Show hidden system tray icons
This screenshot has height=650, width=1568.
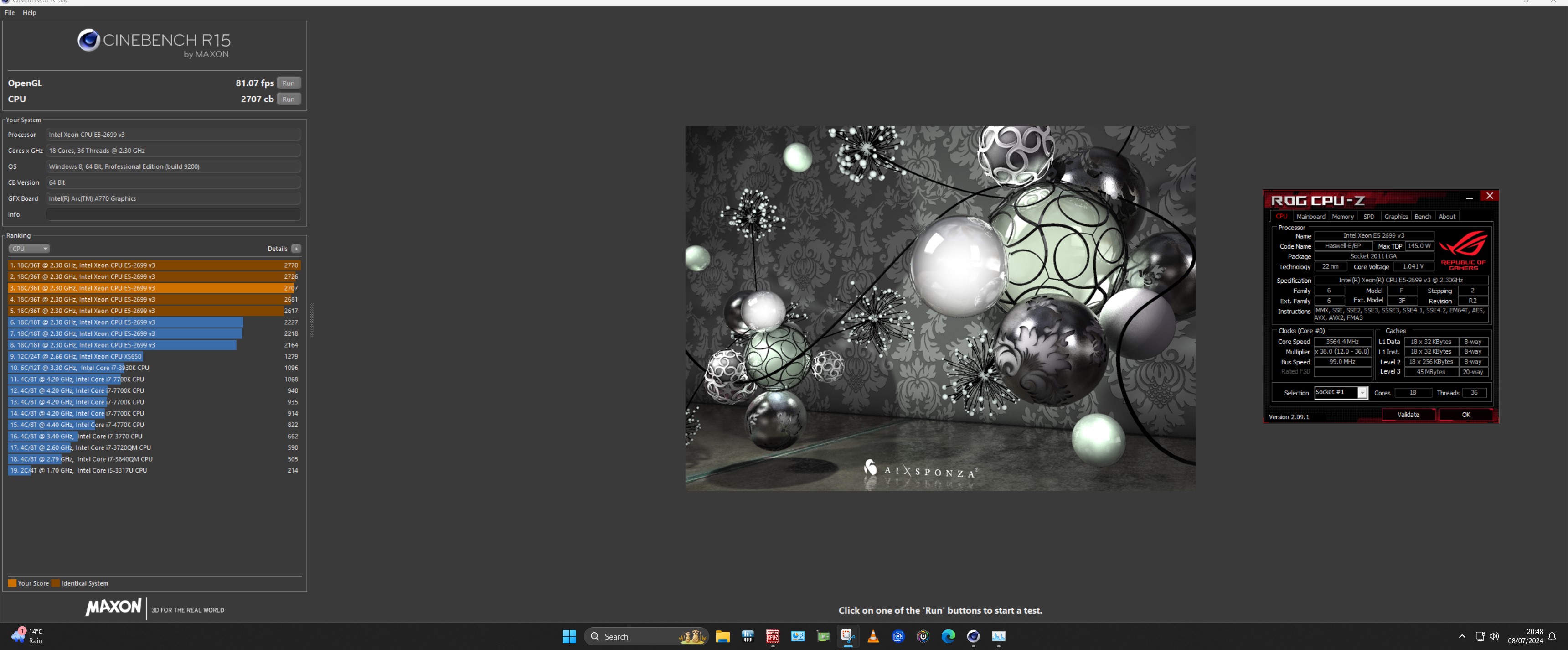point(1462,637)
